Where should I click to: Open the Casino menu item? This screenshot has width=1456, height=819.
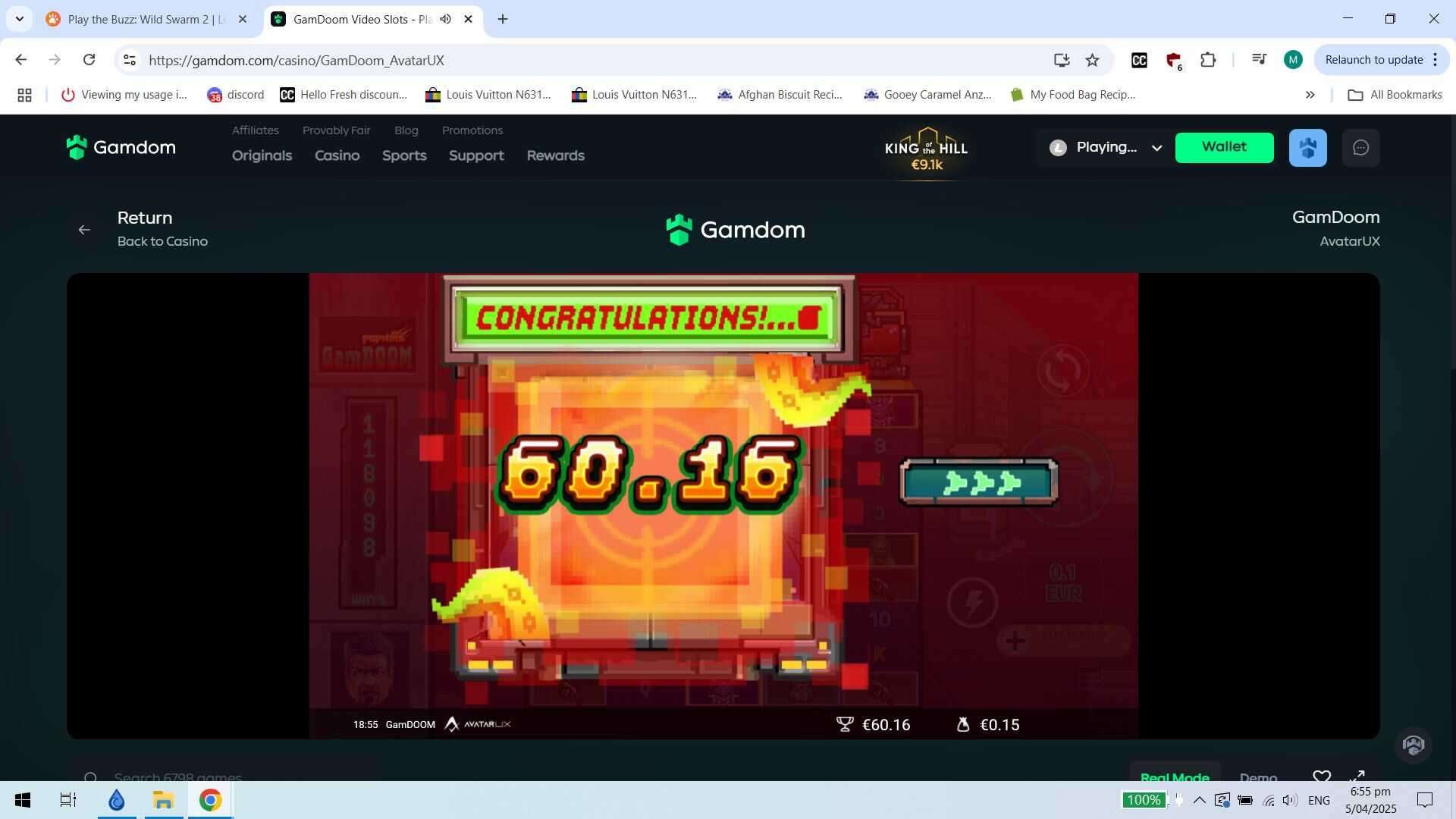coord(337,155)
